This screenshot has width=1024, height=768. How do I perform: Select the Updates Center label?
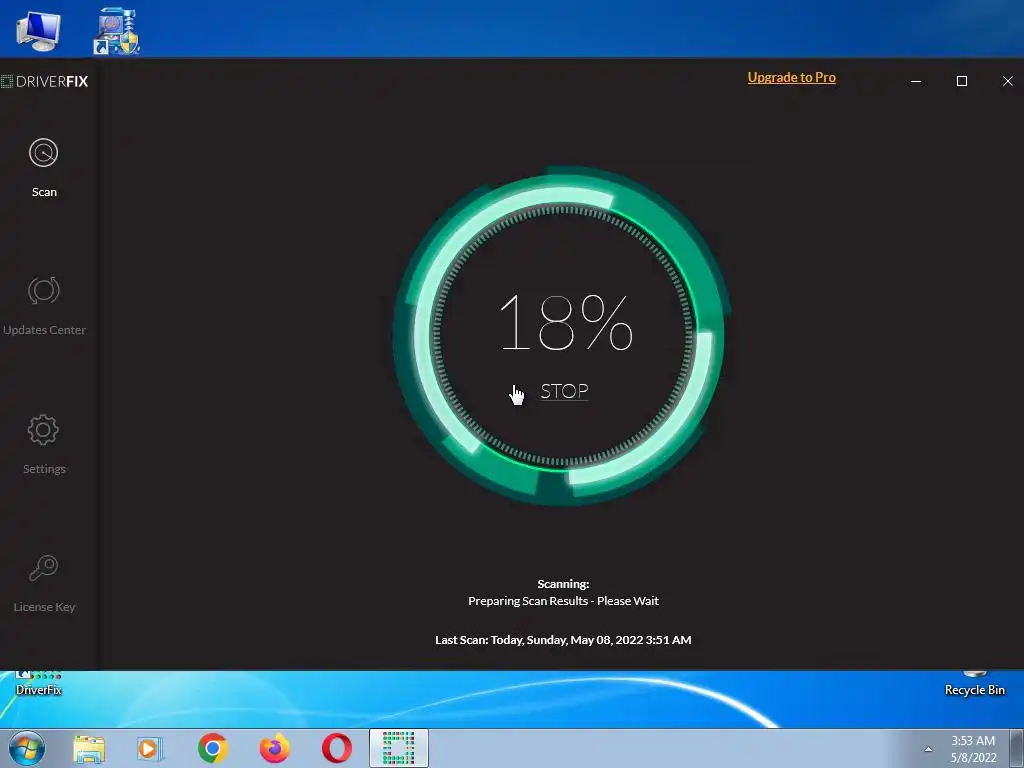point(44,330)
